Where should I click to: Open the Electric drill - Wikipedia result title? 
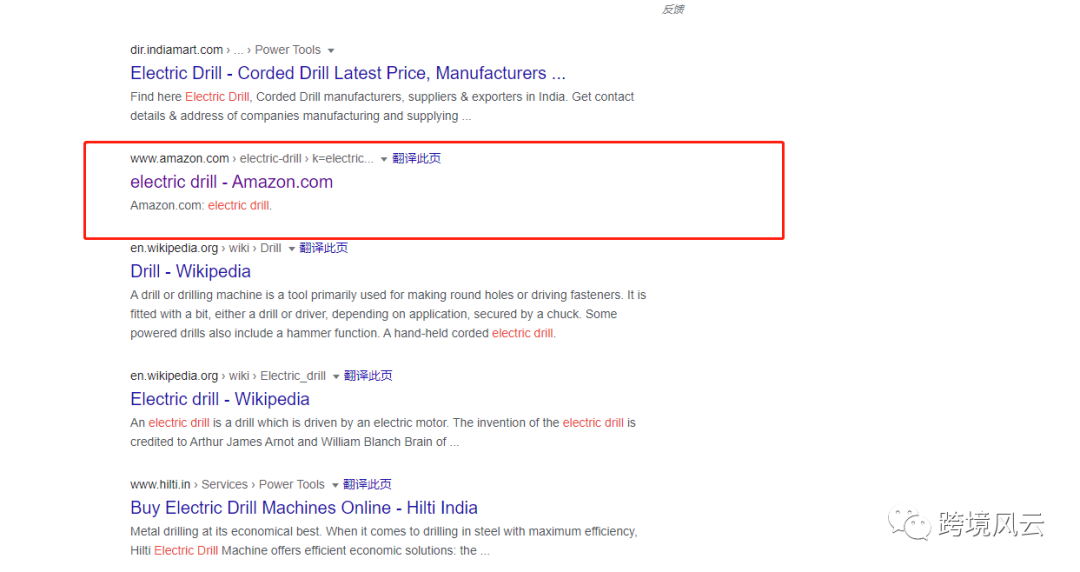coord(220,399)
